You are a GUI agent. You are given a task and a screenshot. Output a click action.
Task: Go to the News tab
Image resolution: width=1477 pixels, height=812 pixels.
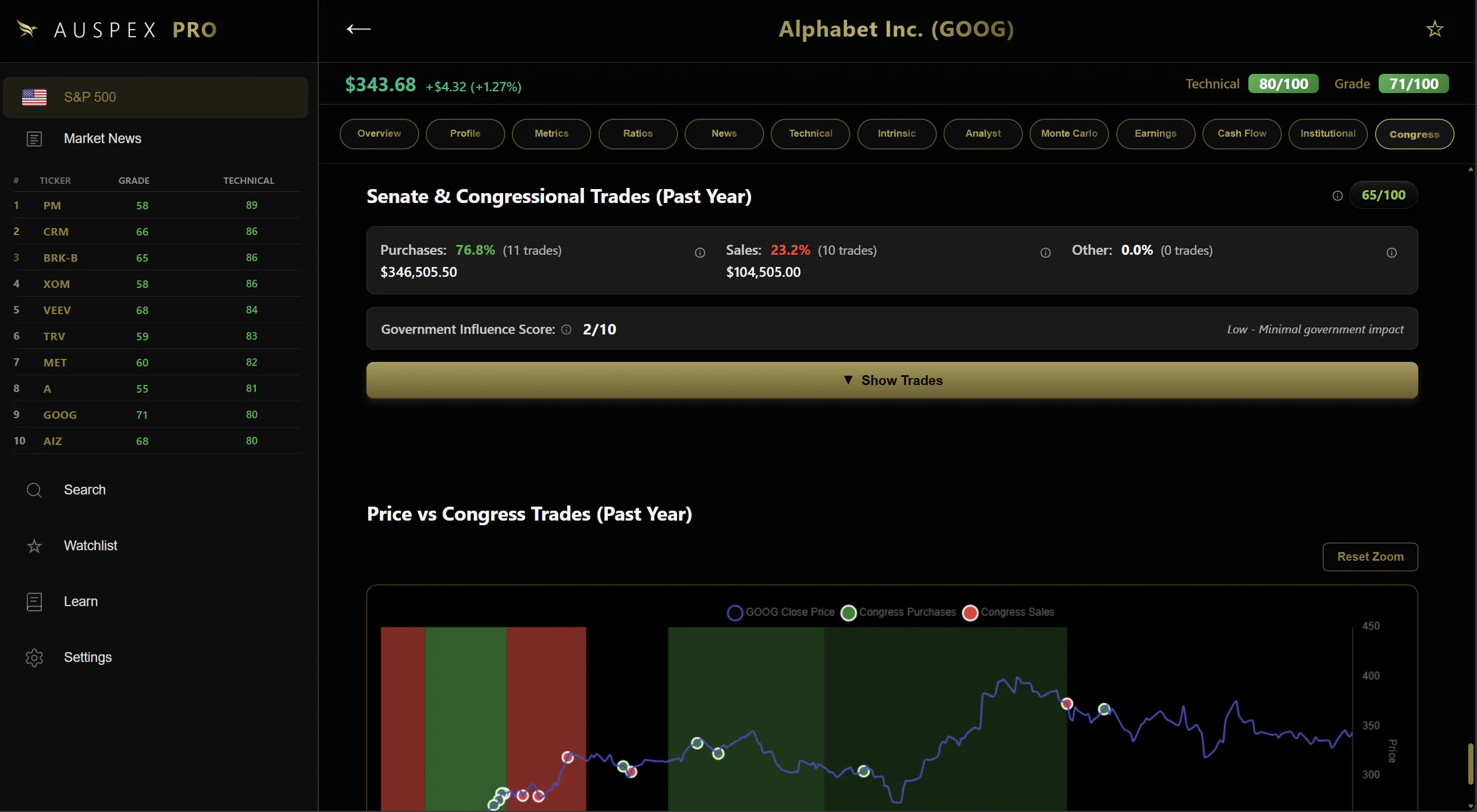pos(724,134)
